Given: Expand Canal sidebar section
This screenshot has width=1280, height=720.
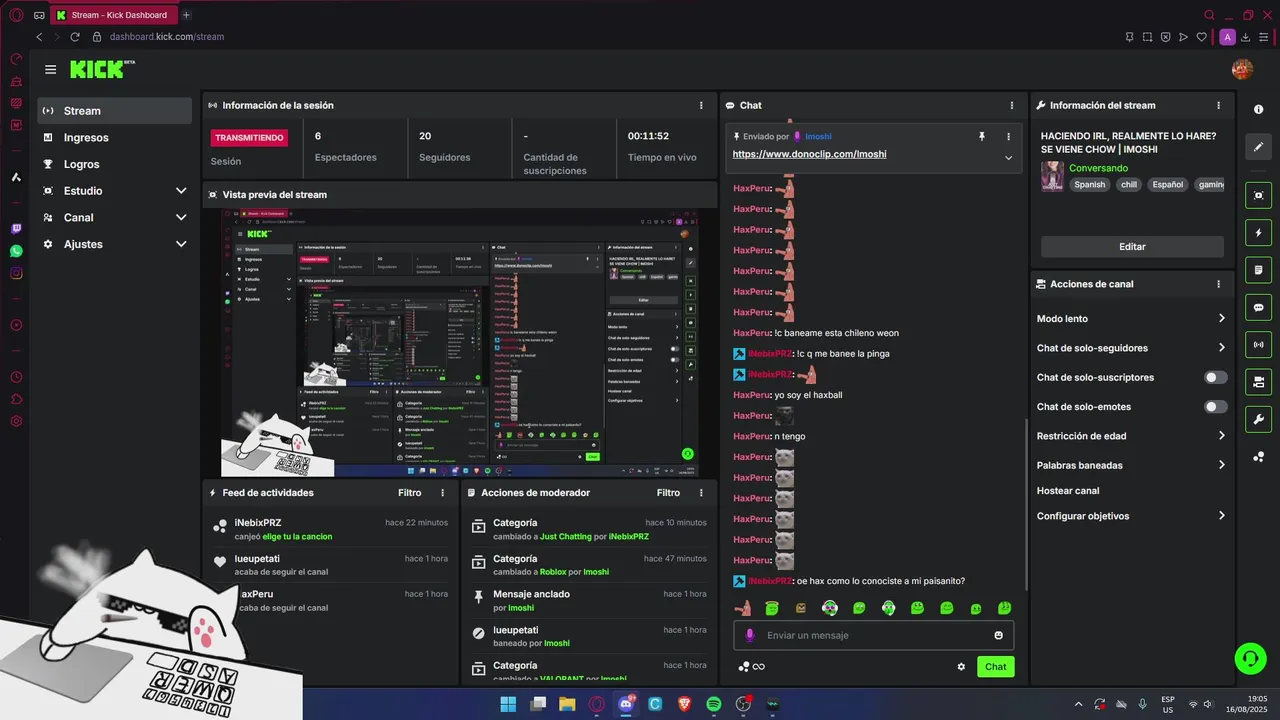Looking at the screenshot, I should [181, 217].
